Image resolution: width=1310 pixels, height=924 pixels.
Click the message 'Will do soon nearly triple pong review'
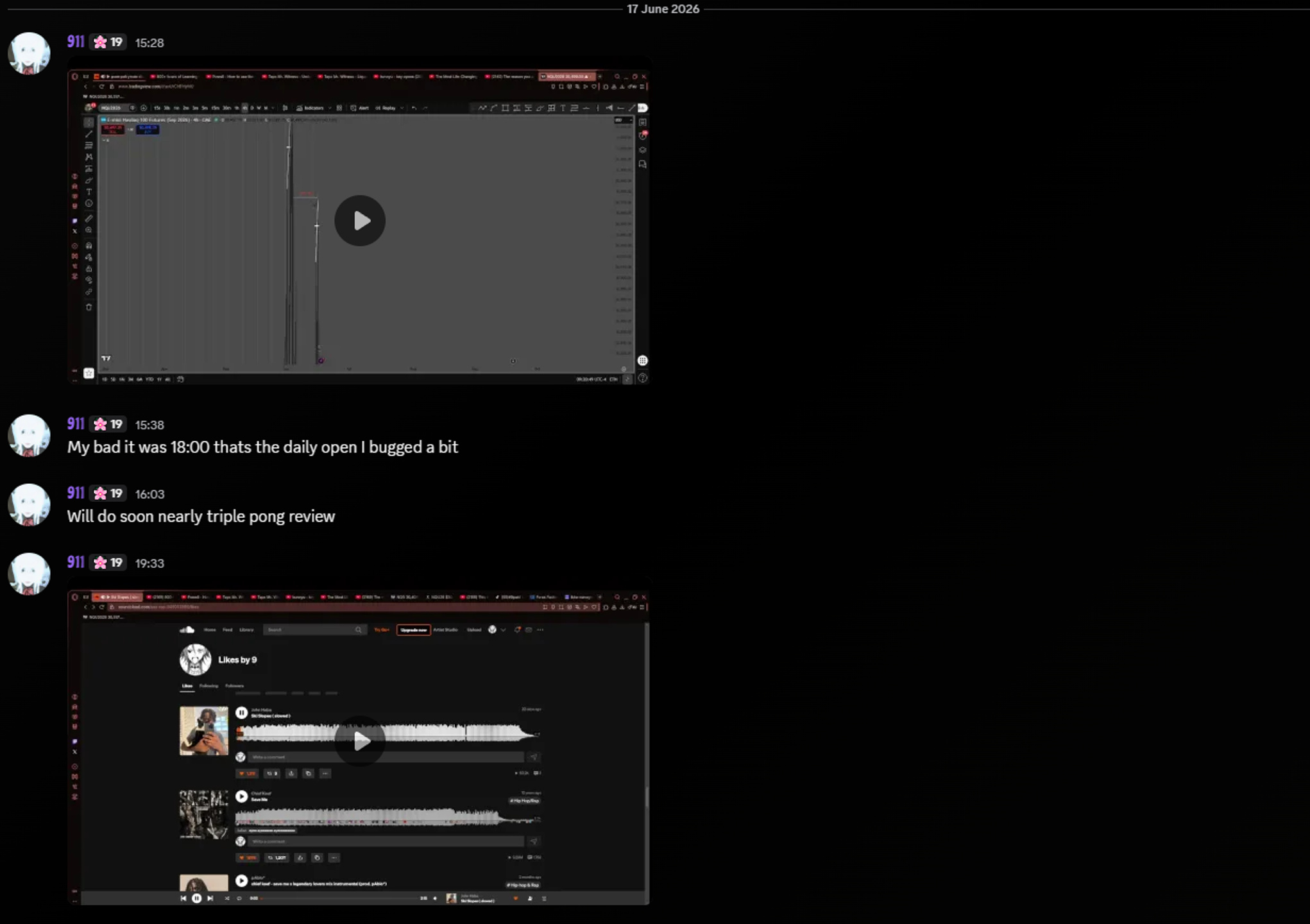click(201, 517)
